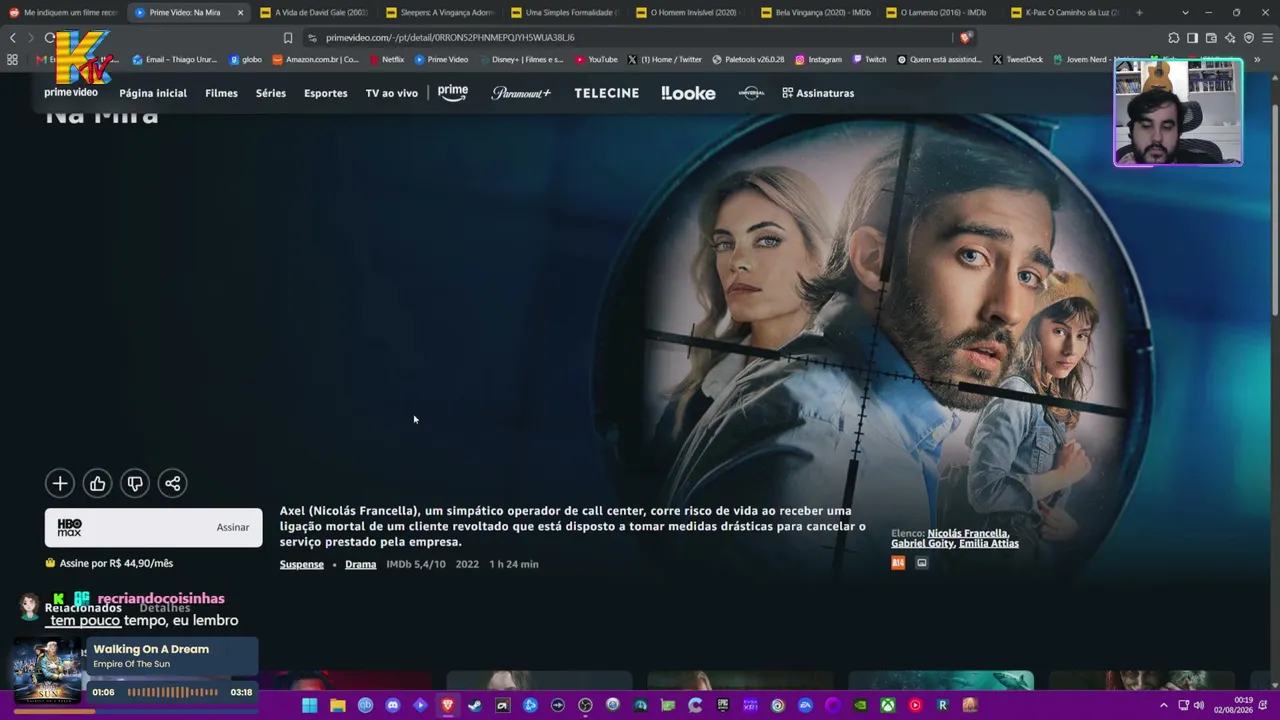Add Na Mira to watchlist with plus icon
The height and width of the screenshot is (720, 1280).
click(x=60, y=484)
